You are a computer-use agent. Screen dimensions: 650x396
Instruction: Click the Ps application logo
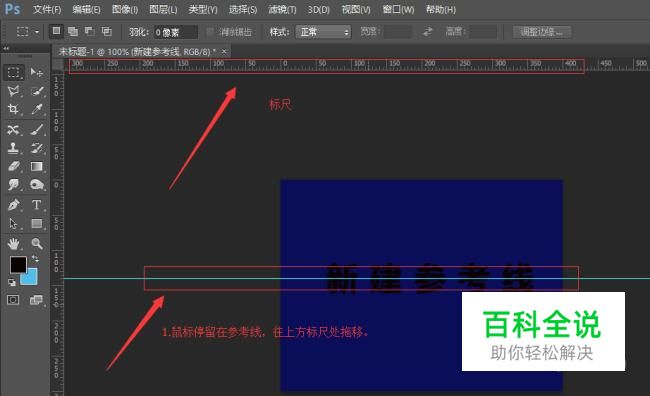point(12,9)
